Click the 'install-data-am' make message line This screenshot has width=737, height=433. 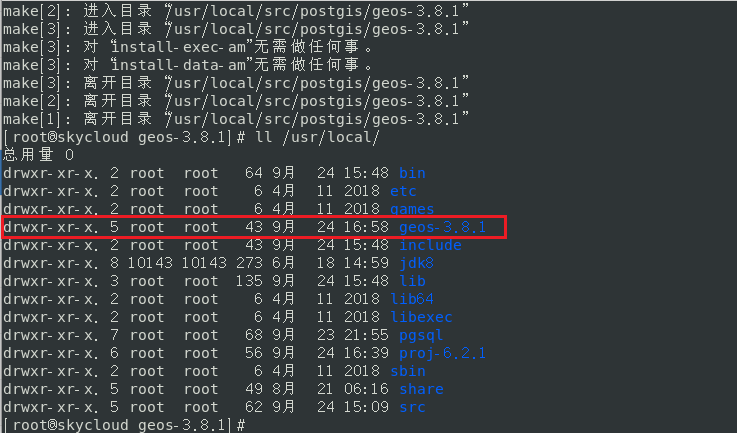coord(188,65)
